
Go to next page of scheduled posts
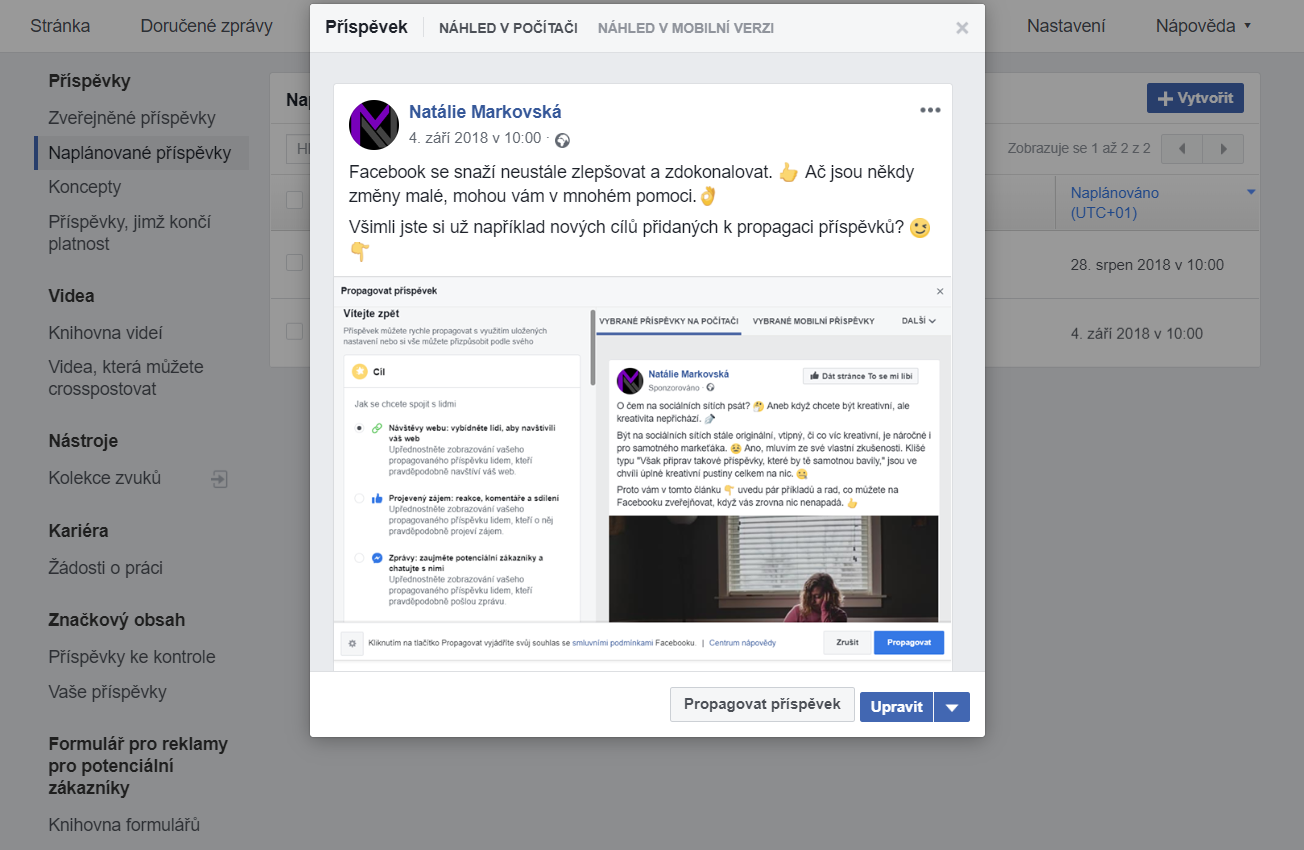click(x=1223, y=149)
